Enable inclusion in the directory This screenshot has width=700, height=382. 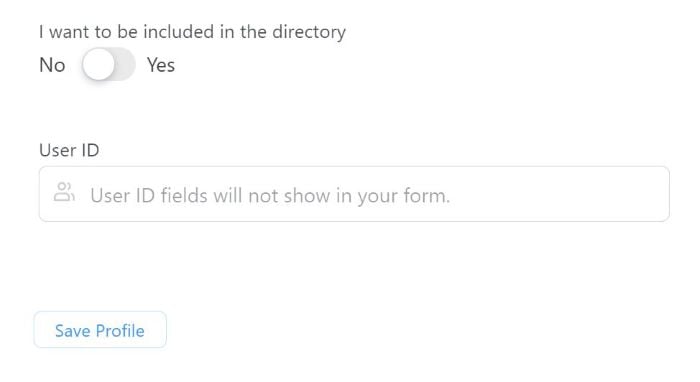point(108,65)
